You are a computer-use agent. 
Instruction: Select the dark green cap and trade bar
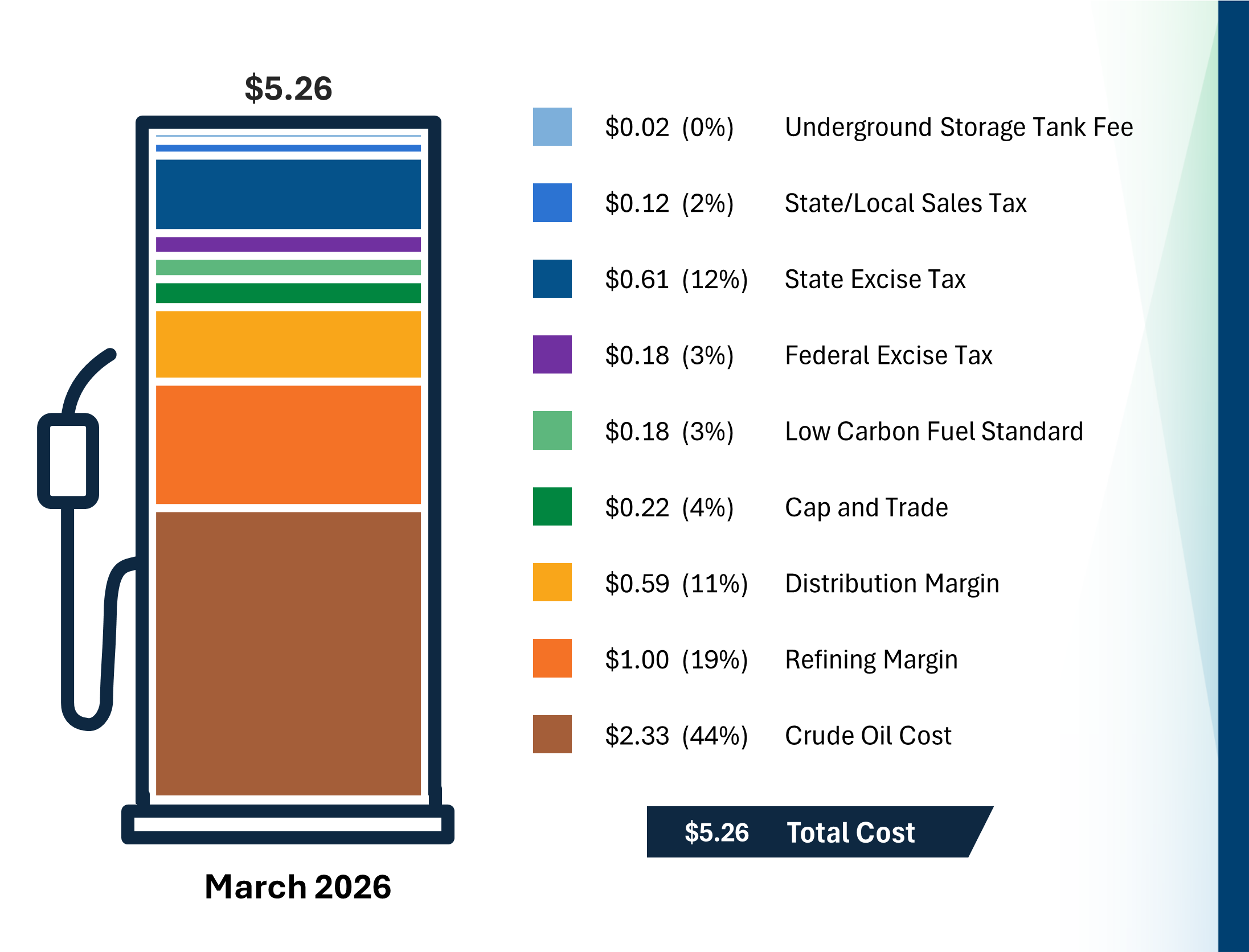pyautogui.click(x=288, y=293)
